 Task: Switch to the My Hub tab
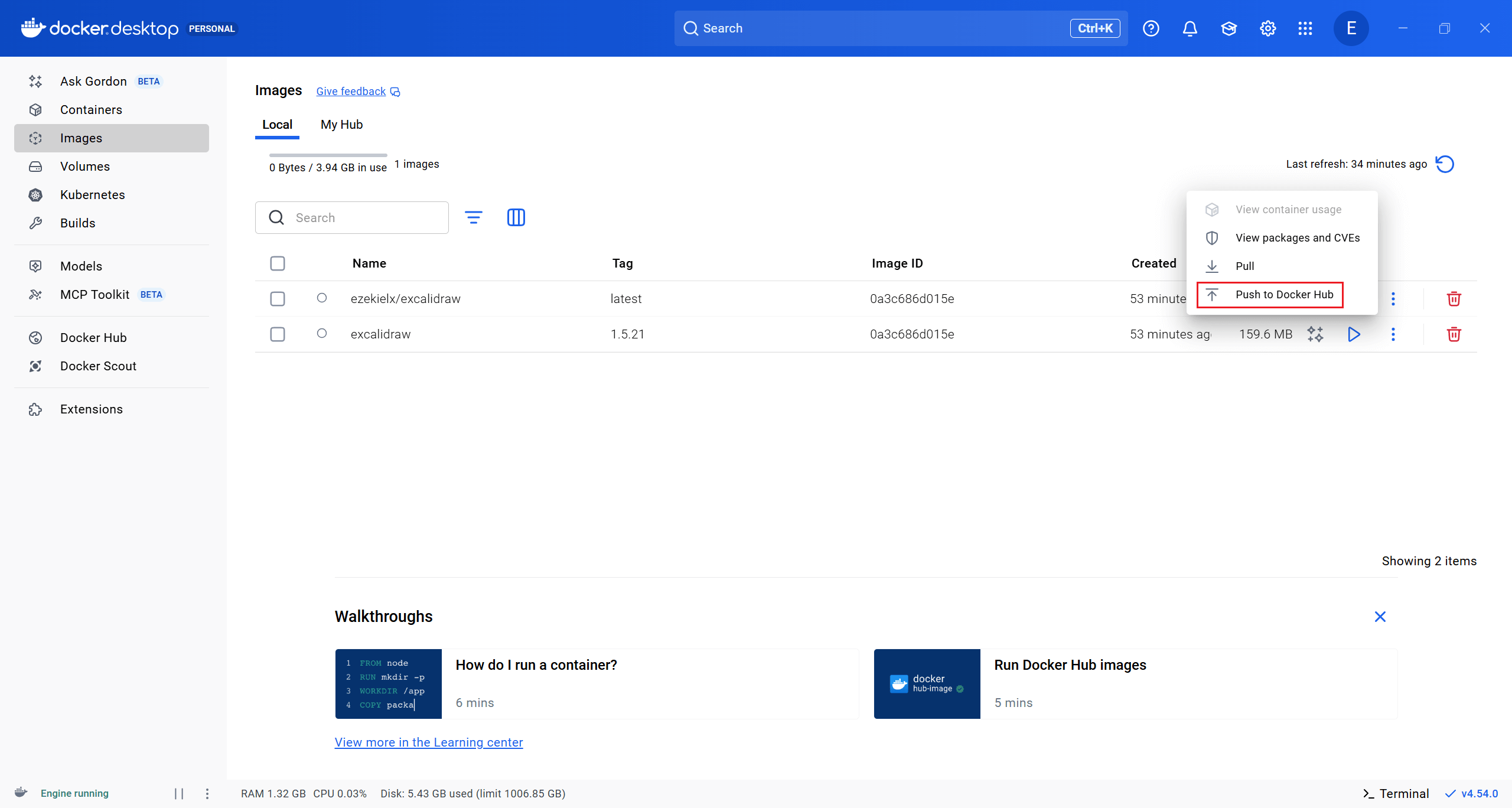click(341, 125)
